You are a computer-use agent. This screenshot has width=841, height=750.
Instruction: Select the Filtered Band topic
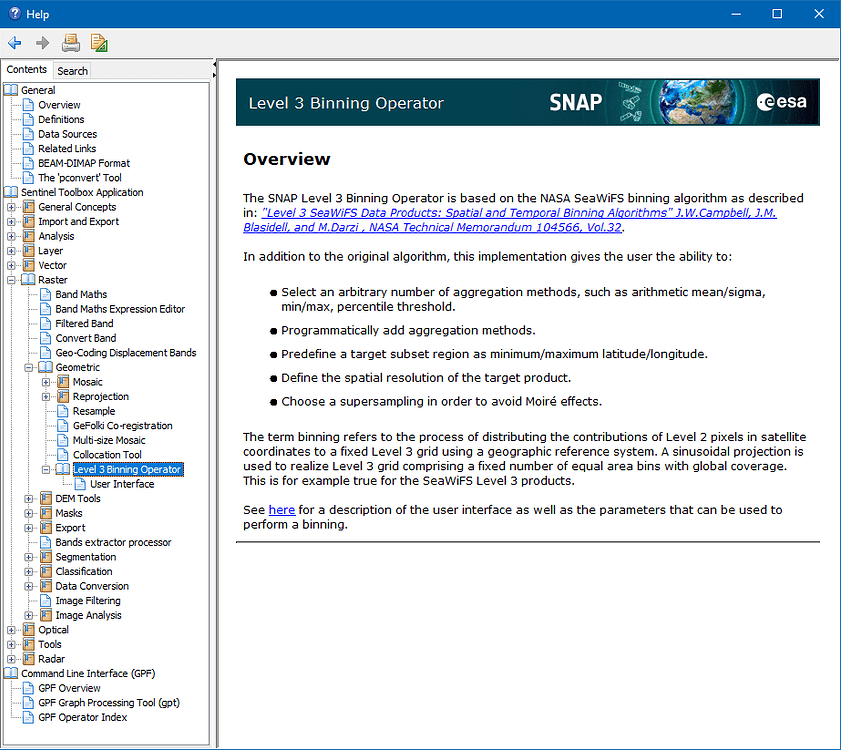(x=84, y=323)
